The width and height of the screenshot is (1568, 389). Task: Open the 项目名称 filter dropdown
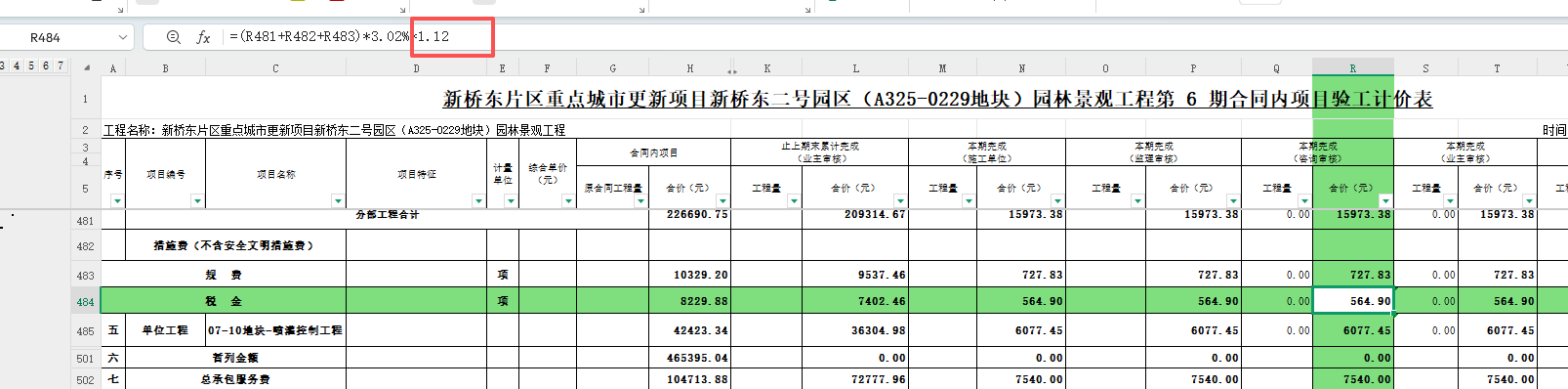pyautogui.click(x=338, y=200)
